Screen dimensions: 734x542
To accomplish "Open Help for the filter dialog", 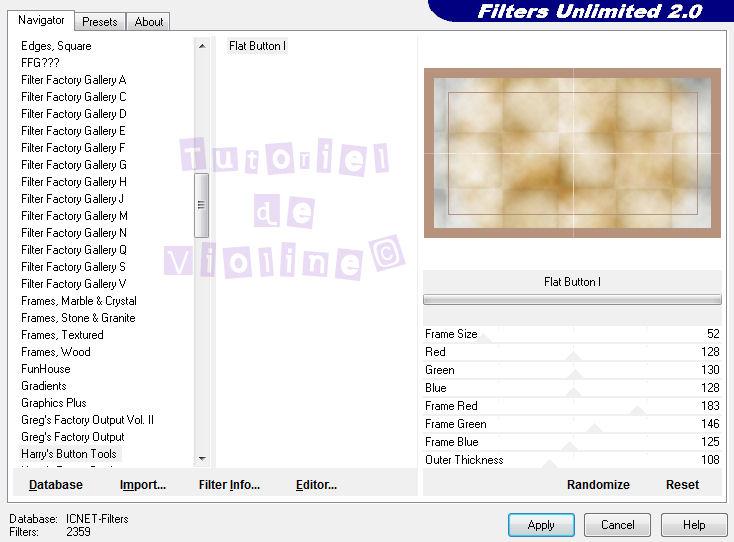I will (694, 524).
